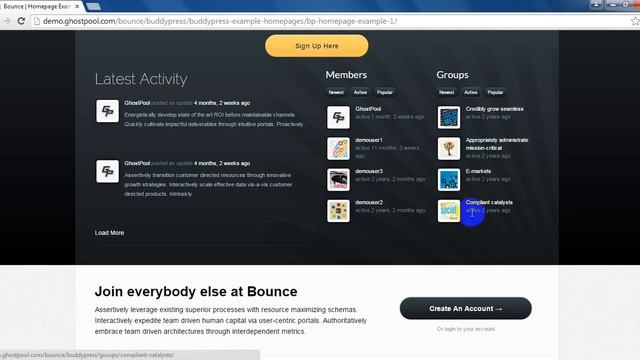Click the Sign Up Here button
The width and height of the screenshot is (640, 360).
tap(317, 46)
